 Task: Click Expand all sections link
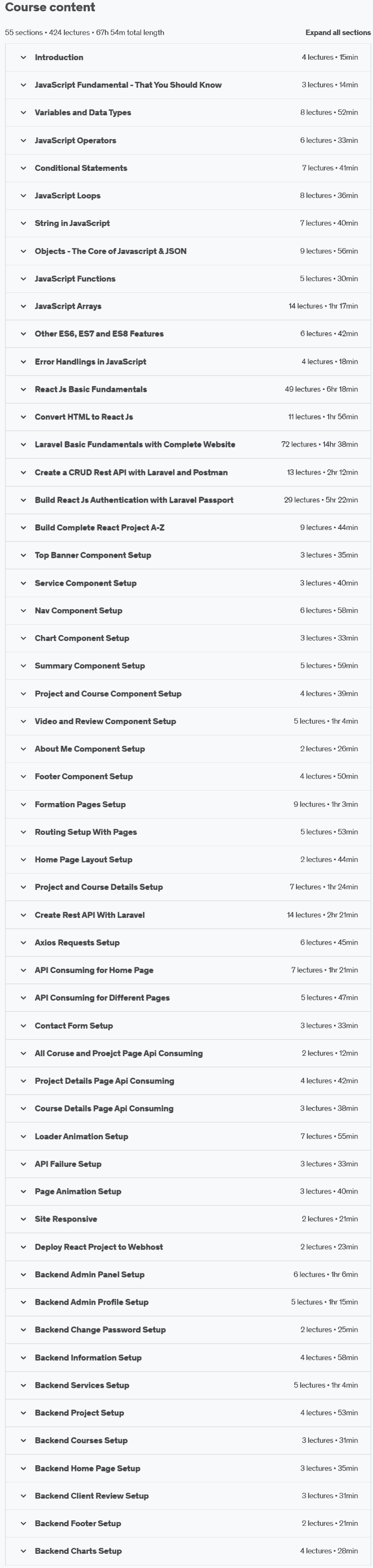337,33
